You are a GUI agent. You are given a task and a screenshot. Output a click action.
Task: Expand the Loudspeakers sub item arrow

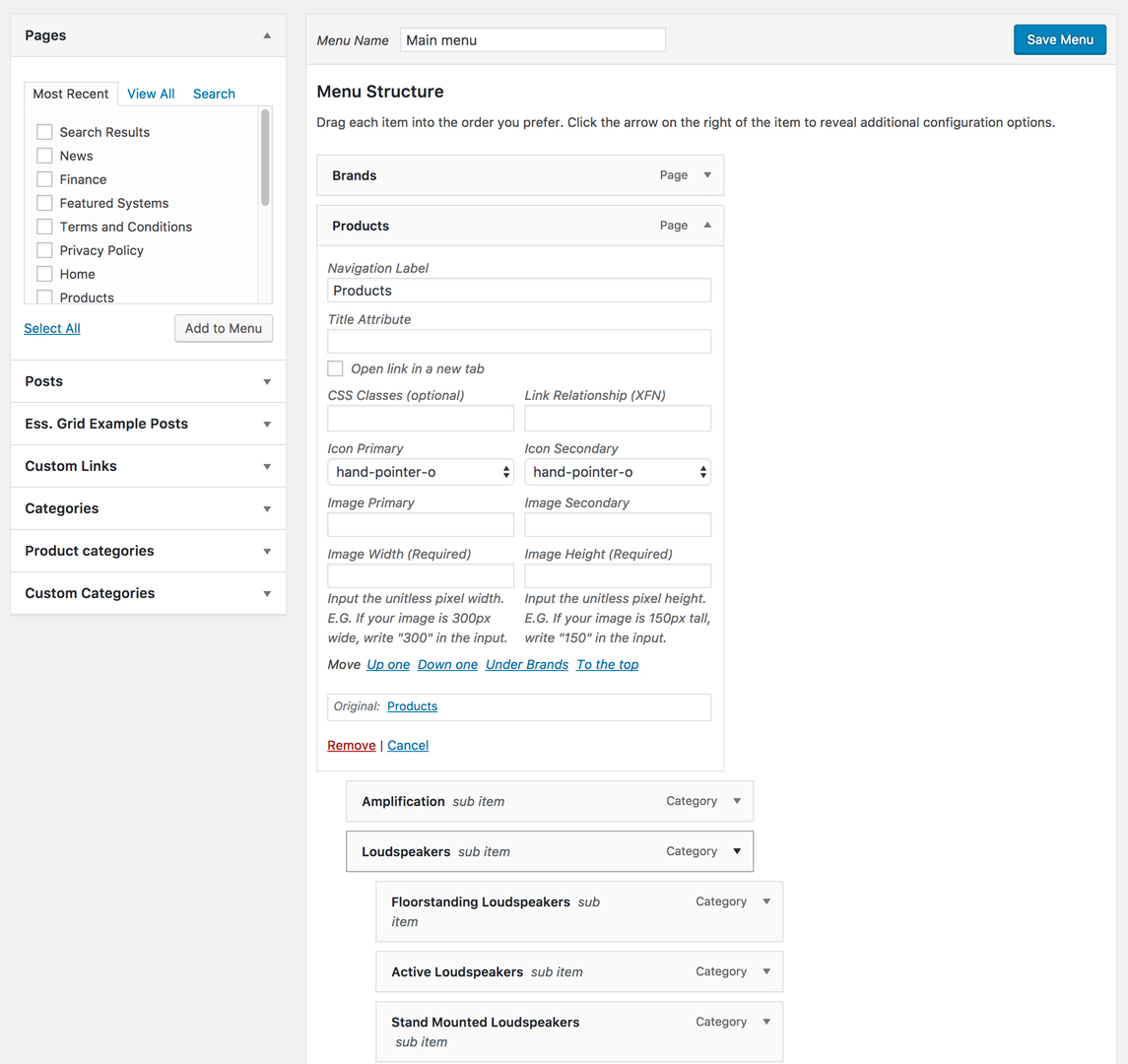click(737, 852)
